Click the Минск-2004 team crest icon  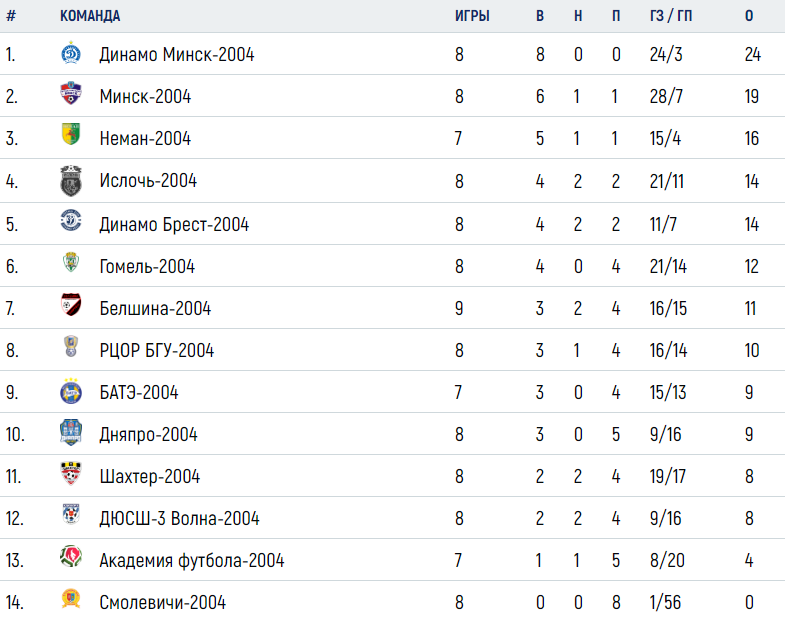coord(71,93)
